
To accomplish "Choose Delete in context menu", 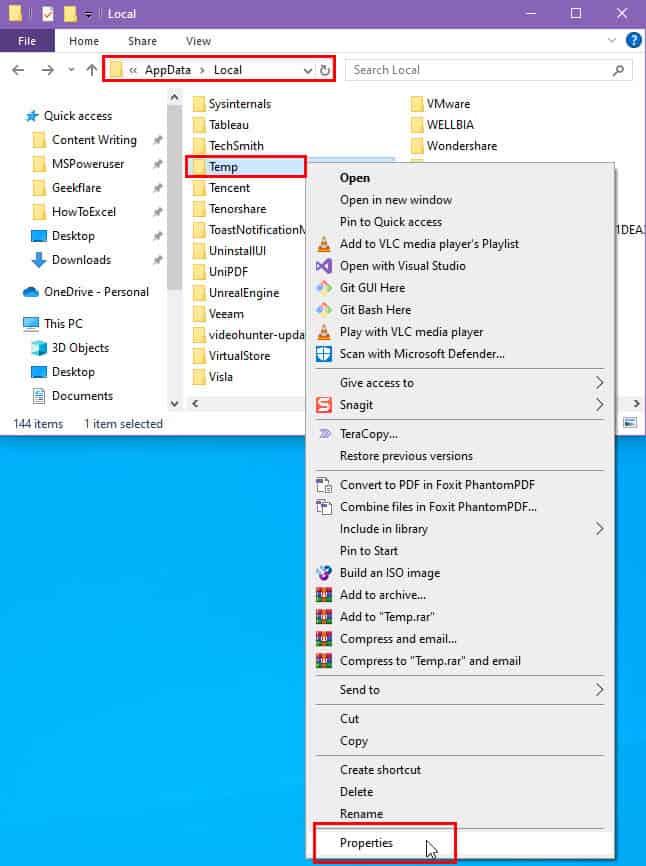I will (357, 792).
